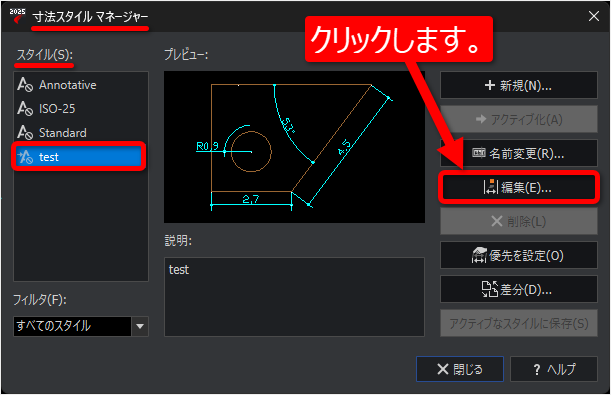Click the 優先を設定(O) button
611x395 pixels.
519,255
